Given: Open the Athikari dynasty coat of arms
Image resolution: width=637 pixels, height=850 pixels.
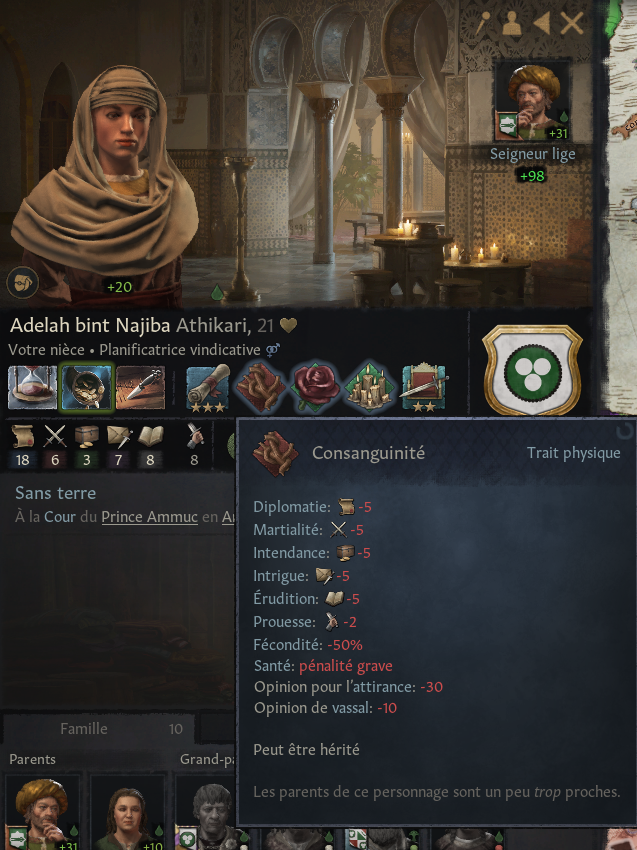Looking at the screenshot, I should pos(532,370).
